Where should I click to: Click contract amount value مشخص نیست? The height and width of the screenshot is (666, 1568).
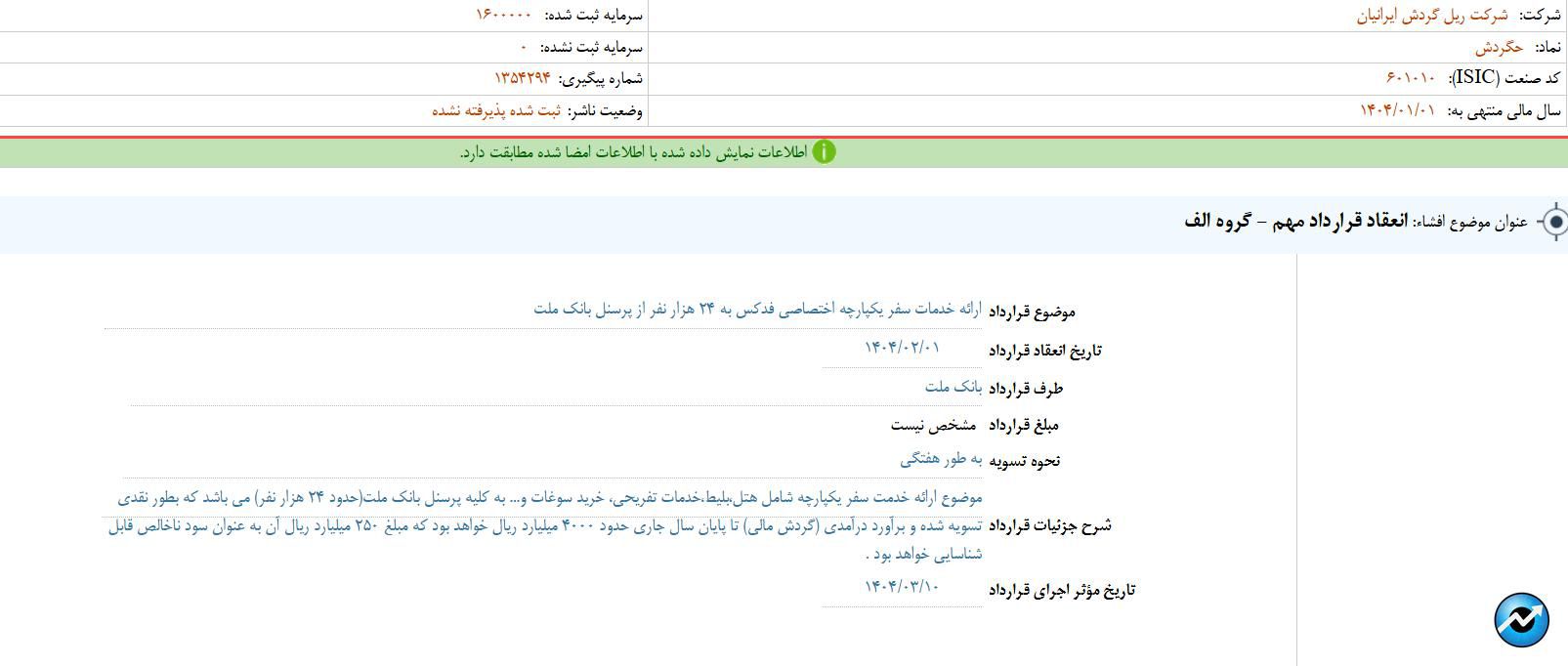click(933, 425)
